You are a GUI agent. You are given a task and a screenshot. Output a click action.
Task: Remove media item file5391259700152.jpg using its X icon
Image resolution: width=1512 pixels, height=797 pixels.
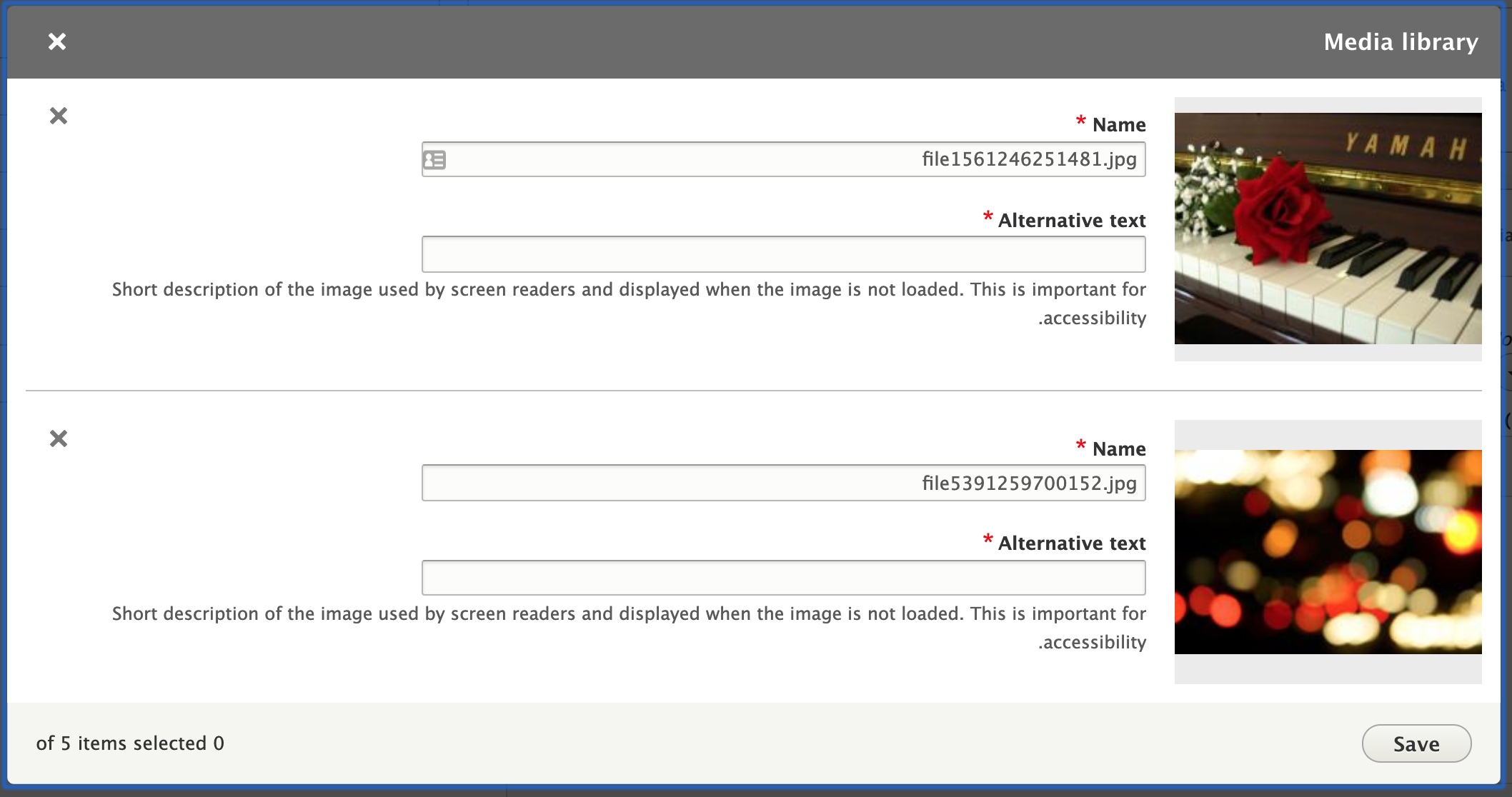point(58,438)
